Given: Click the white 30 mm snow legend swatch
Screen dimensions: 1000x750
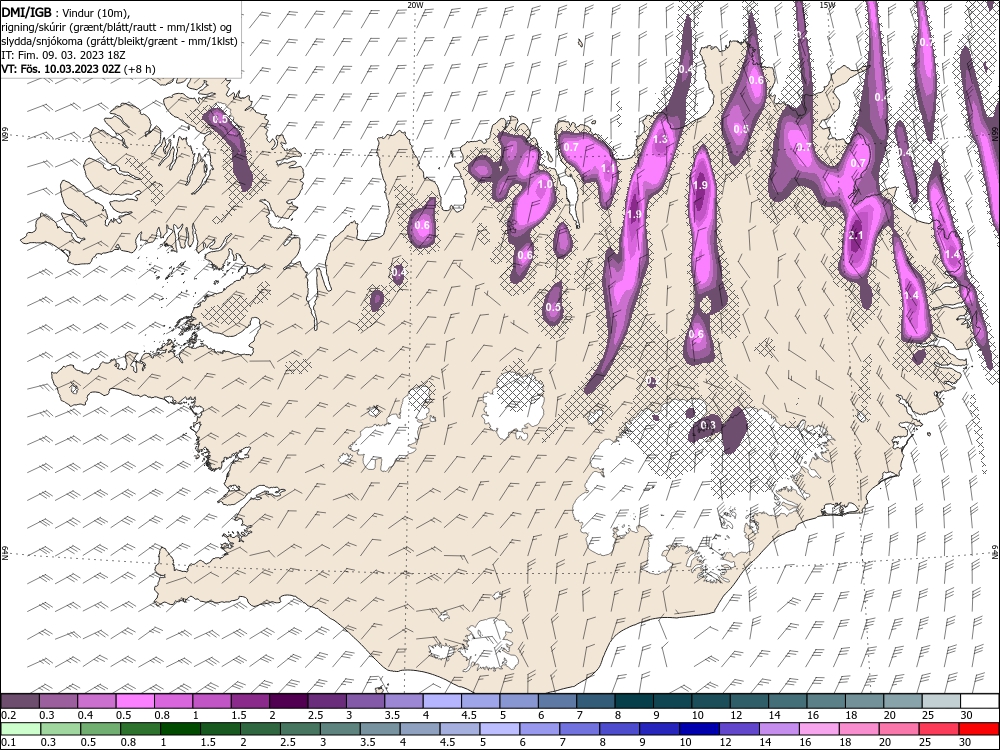Looking at the screenshot, I should 980,701.
